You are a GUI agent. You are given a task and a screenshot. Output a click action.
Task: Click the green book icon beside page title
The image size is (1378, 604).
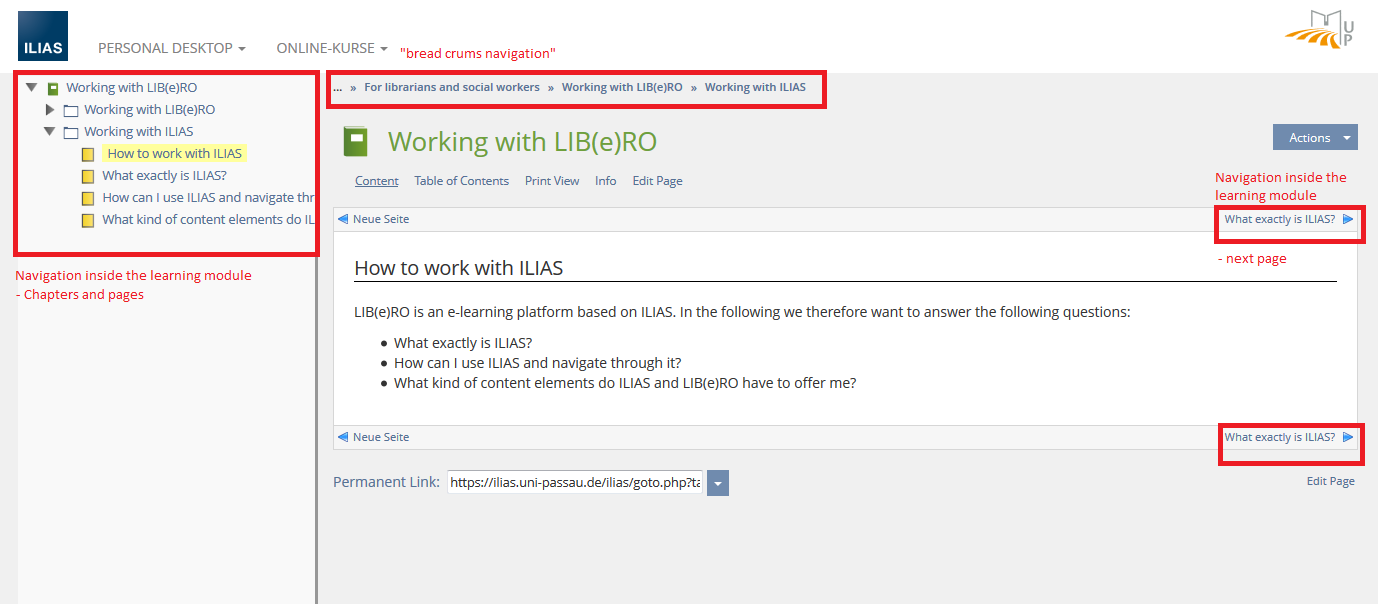coord(356,142)
